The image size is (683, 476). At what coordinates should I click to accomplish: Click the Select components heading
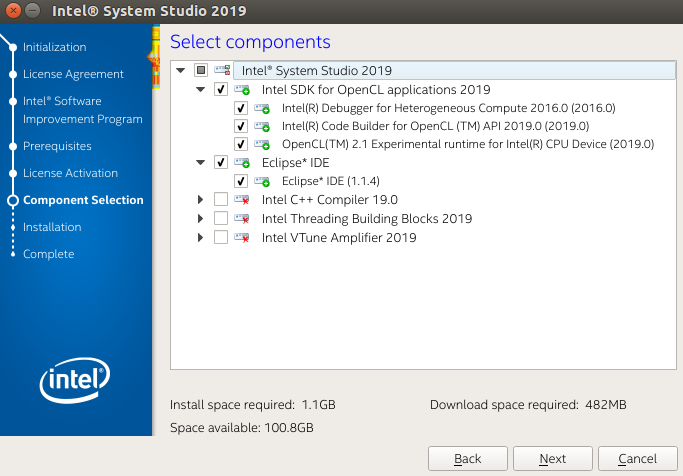[x=250, y=42]
